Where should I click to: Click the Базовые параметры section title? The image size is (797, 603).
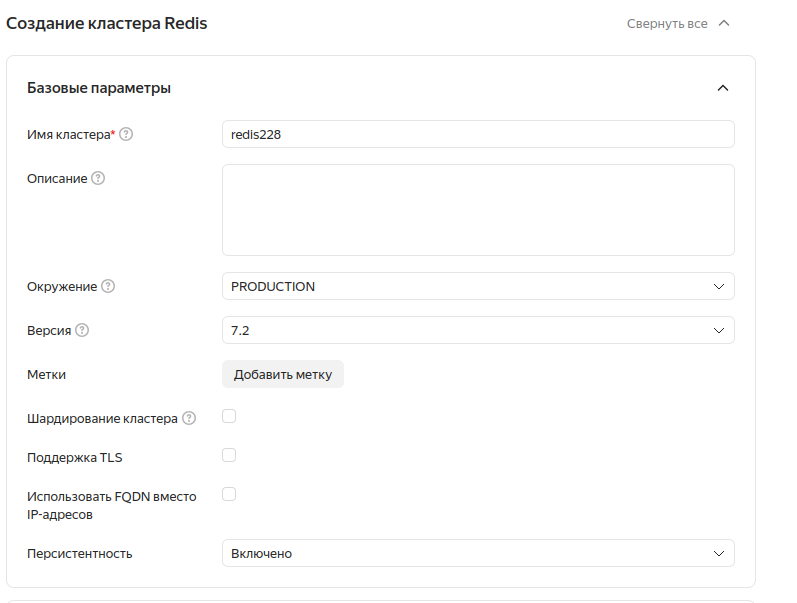(x=99, y=88)
